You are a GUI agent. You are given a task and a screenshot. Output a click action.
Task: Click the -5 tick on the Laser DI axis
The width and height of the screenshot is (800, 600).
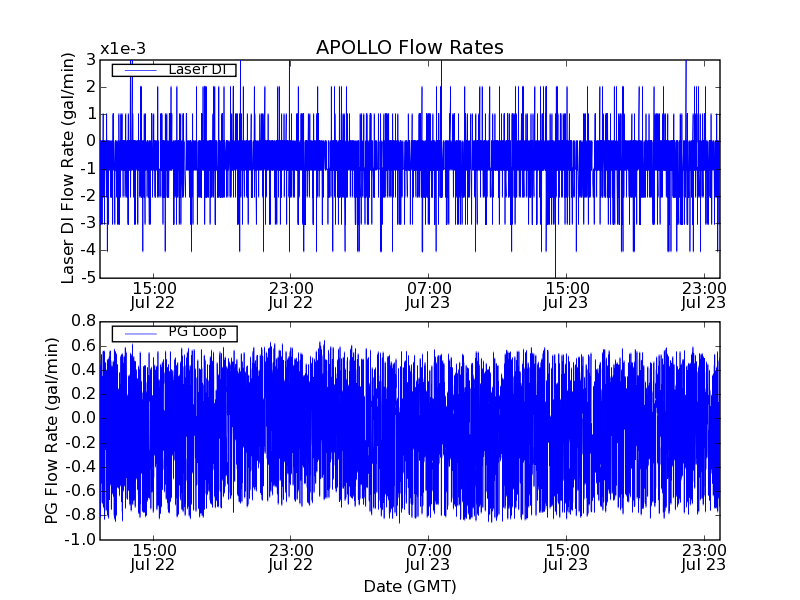click(87, 278)
